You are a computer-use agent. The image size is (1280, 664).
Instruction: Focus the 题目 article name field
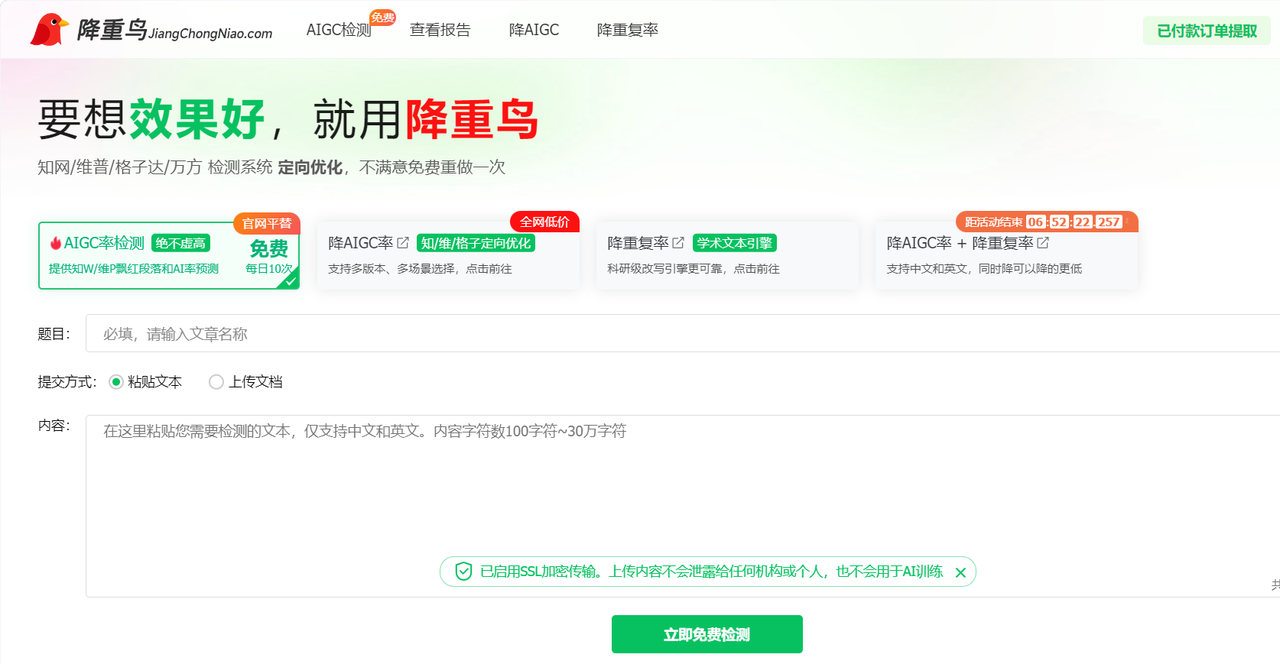coord(683,333)
